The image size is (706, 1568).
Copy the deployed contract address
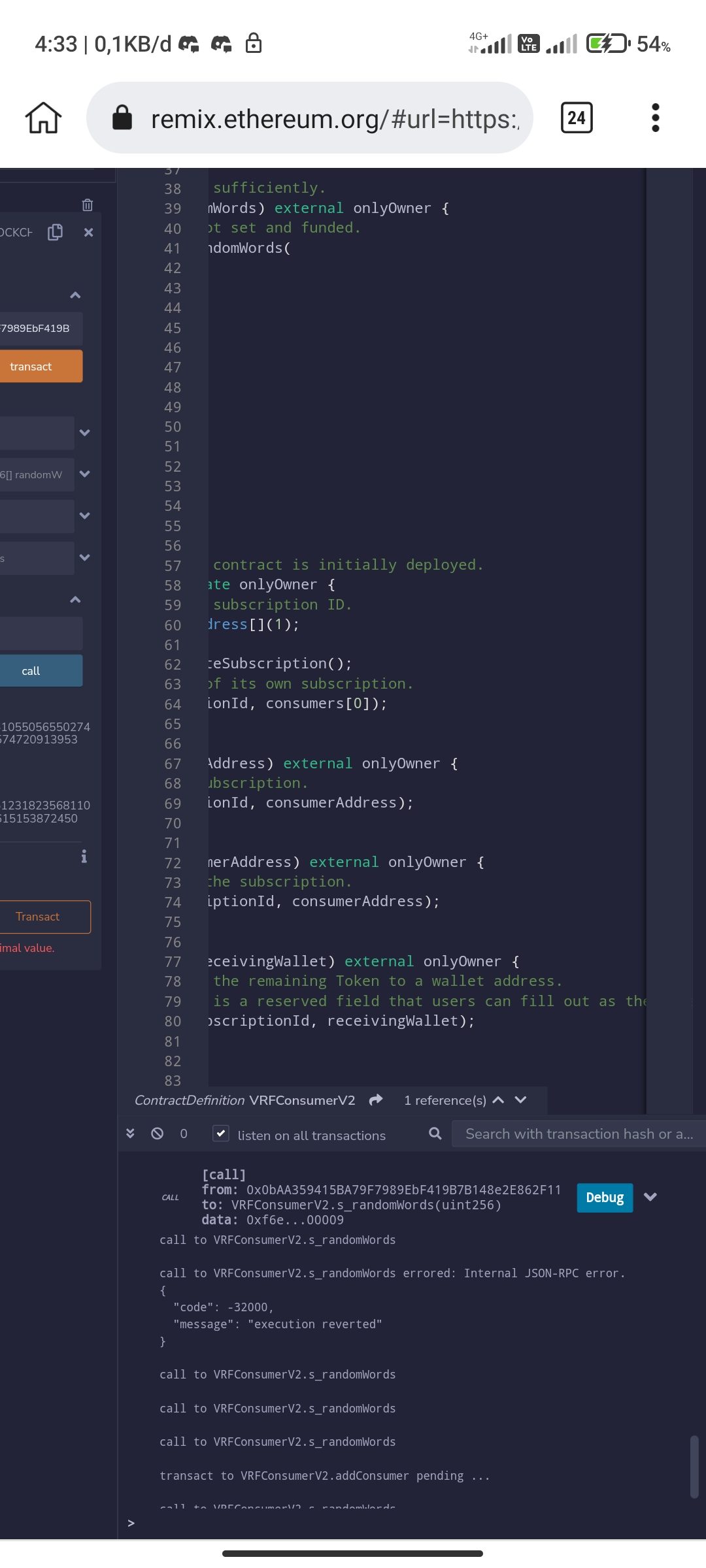56,232
